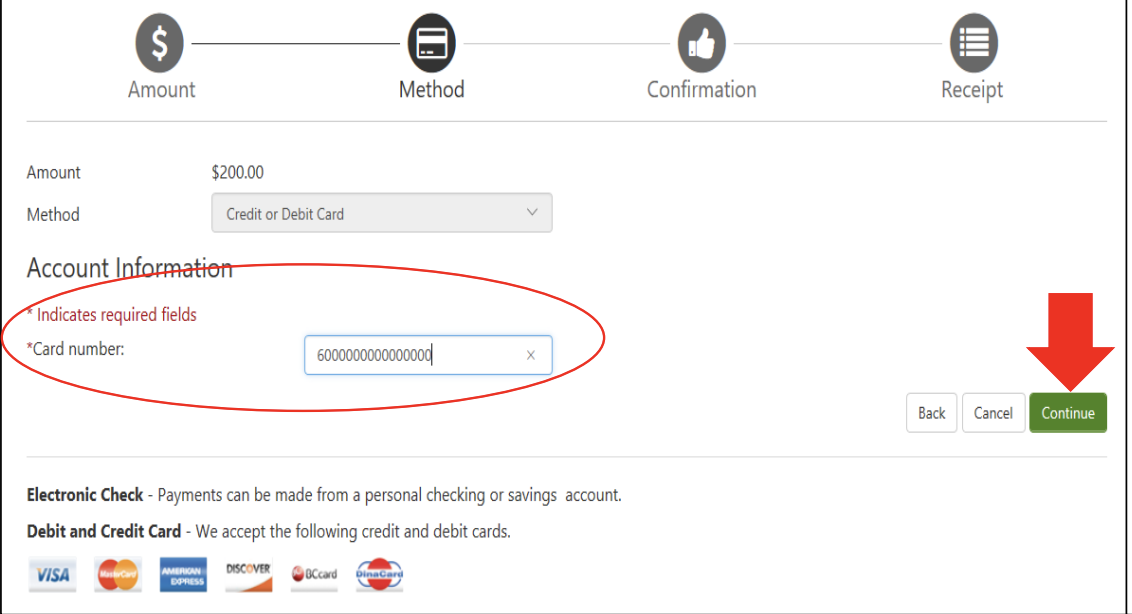Click the Cancel button

[x=993, y=412]
